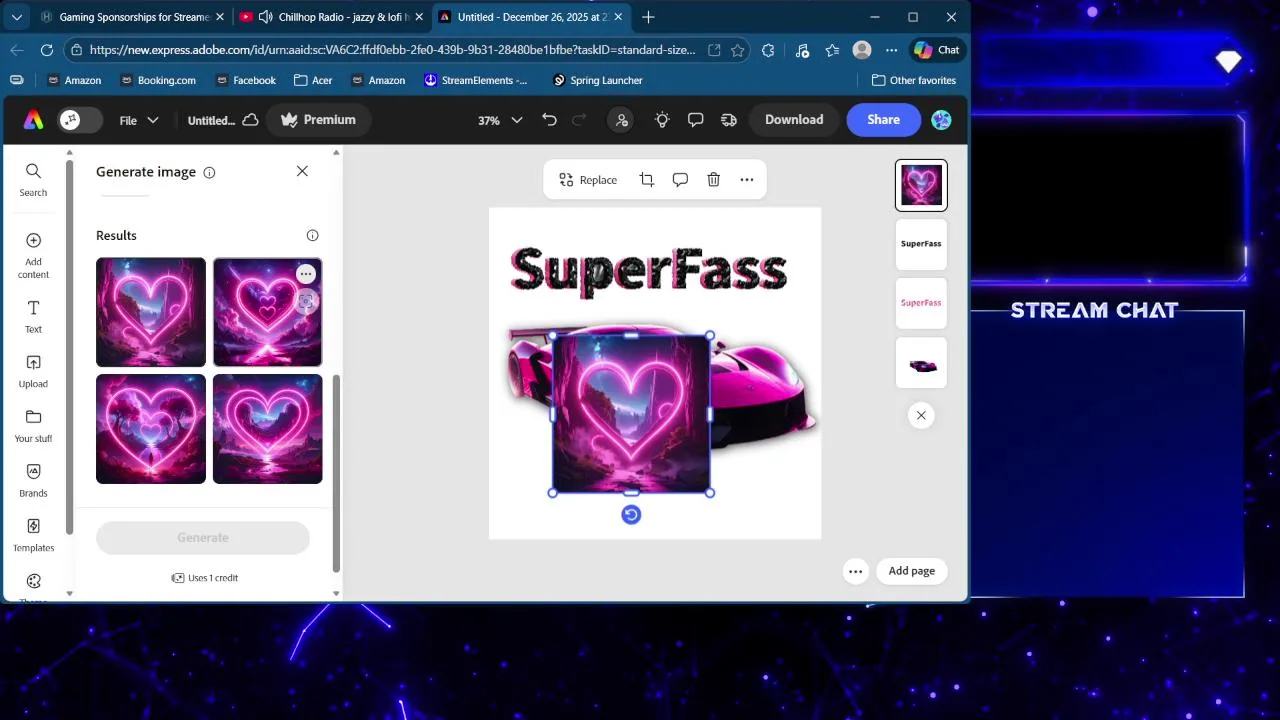Select the Text tool in the sidebar
The image size is (1280, 720).
point(33,316)
